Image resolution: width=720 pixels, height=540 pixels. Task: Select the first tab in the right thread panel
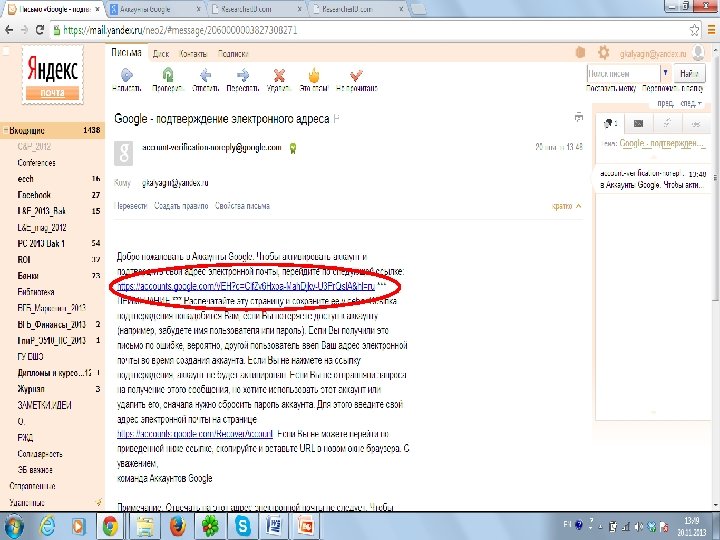[610, 124]
